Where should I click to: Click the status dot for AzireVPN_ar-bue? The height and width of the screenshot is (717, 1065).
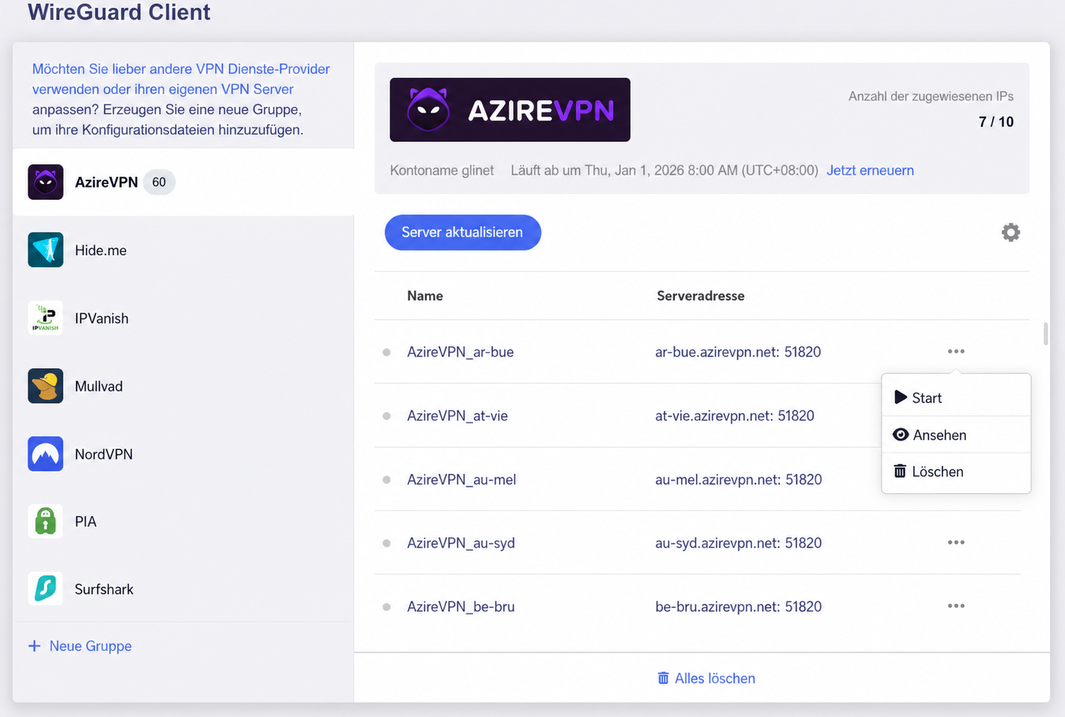(x=386, y=352)
